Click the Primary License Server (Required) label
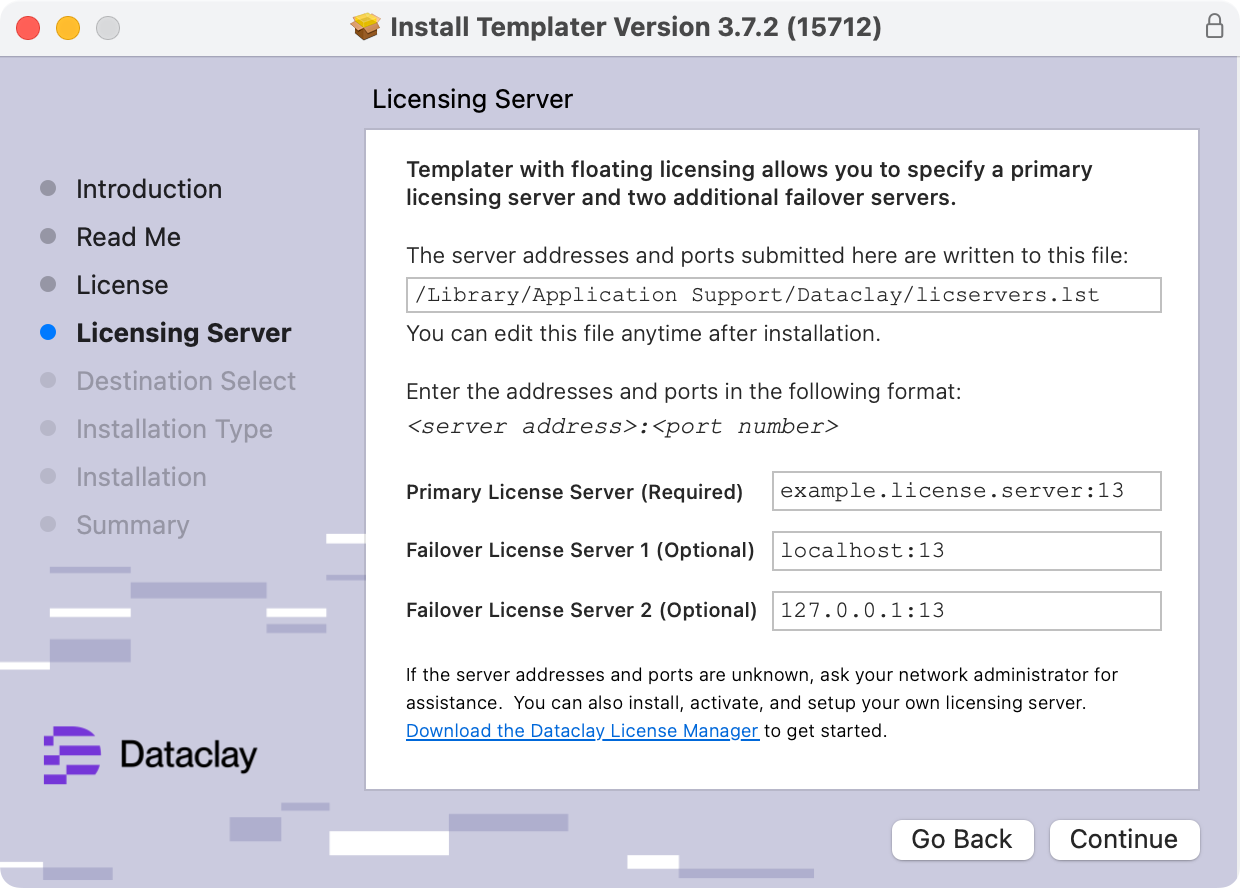 point(574,492)
